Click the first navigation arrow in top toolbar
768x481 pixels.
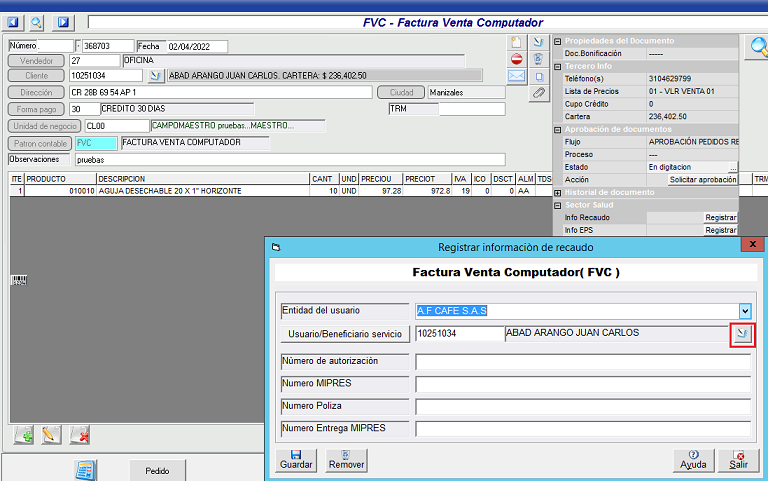click(14, 21)
